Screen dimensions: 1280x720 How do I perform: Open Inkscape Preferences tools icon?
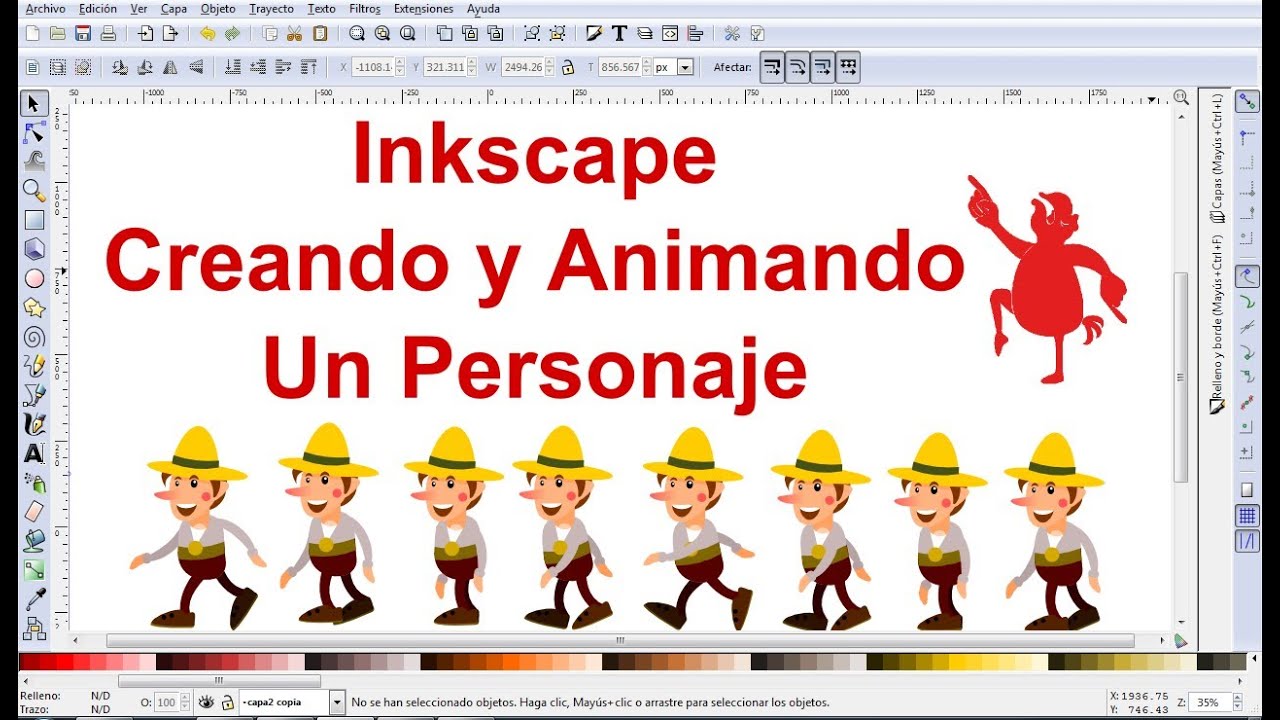pos(732,33)
